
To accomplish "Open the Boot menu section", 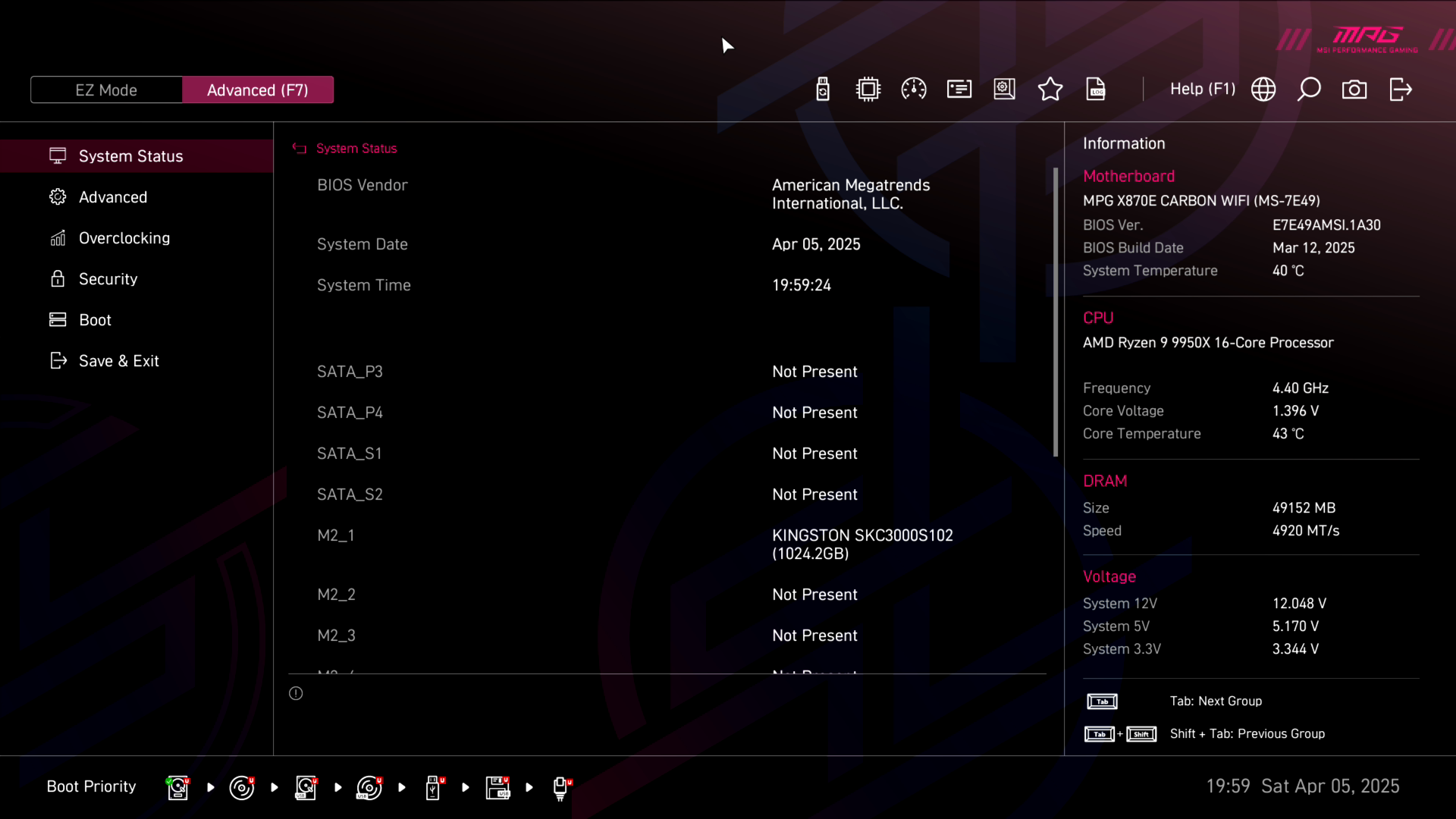I will (x=95, y=320).
